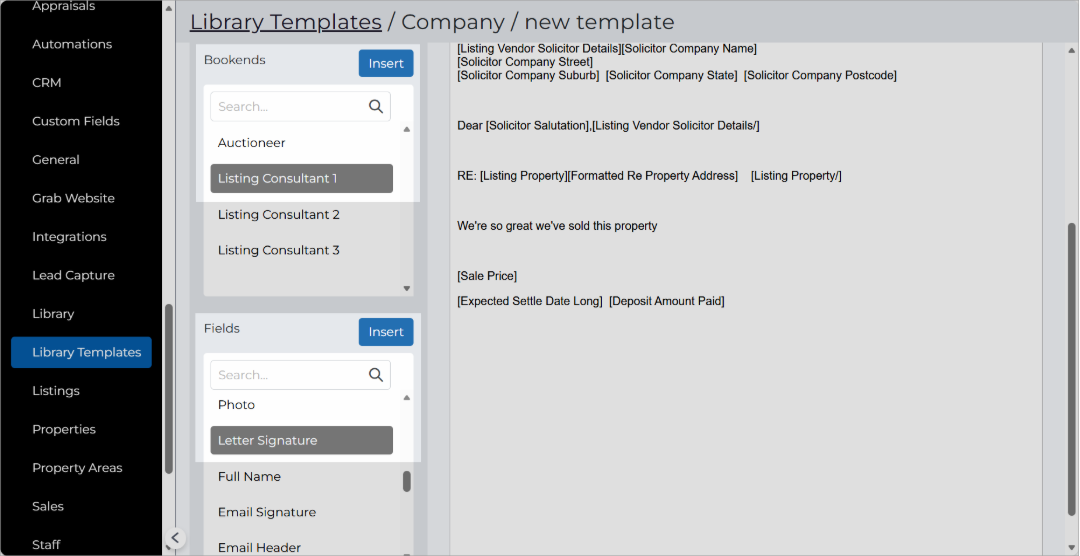Click Fields list scroll-up arrow

tap(406, 398)
